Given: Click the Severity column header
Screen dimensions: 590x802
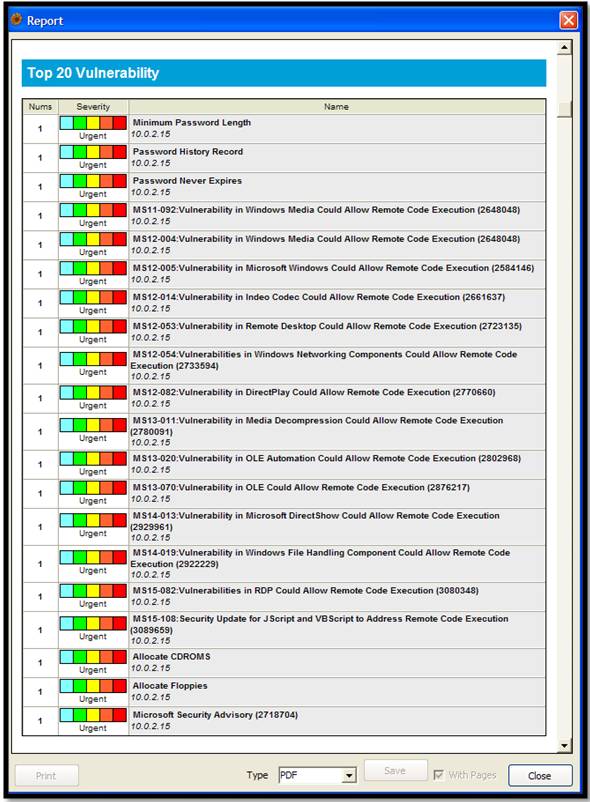Looking at the screenshot, I should (93, 107).
